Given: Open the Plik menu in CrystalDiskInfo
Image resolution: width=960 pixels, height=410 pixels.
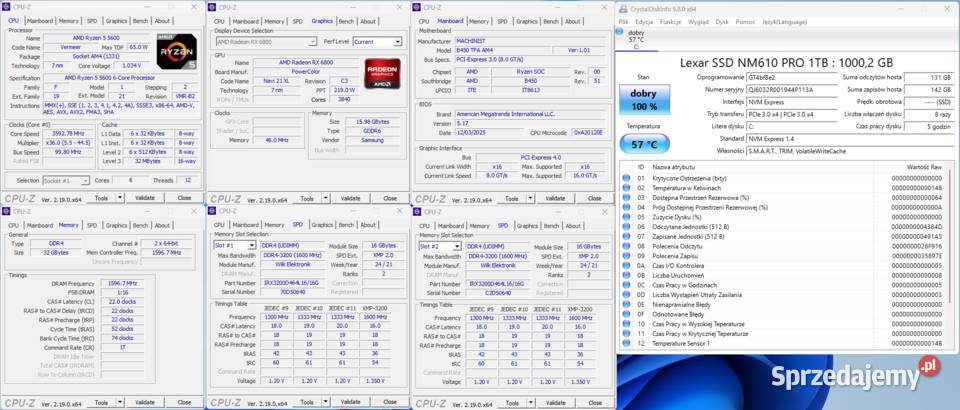Looking at the screenshot, I should (x=623, y=21).
